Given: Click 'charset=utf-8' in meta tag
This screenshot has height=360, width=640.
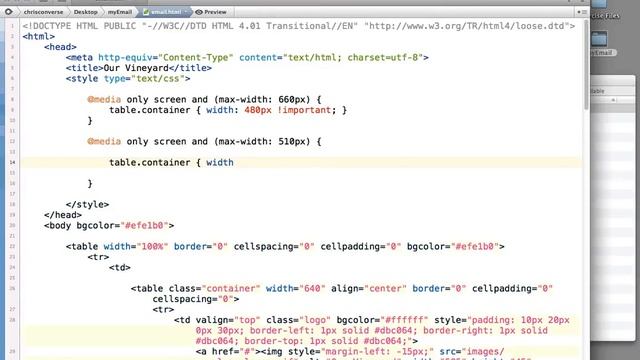Looking at the screenshot, I should point(383,58).
